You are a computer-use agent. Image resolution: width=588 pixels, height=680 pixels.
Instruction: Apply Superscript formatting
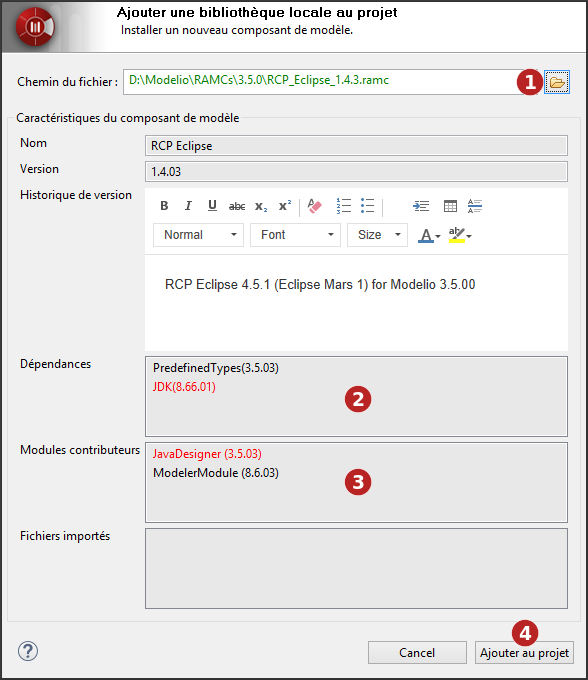click(x=285, y=206)
